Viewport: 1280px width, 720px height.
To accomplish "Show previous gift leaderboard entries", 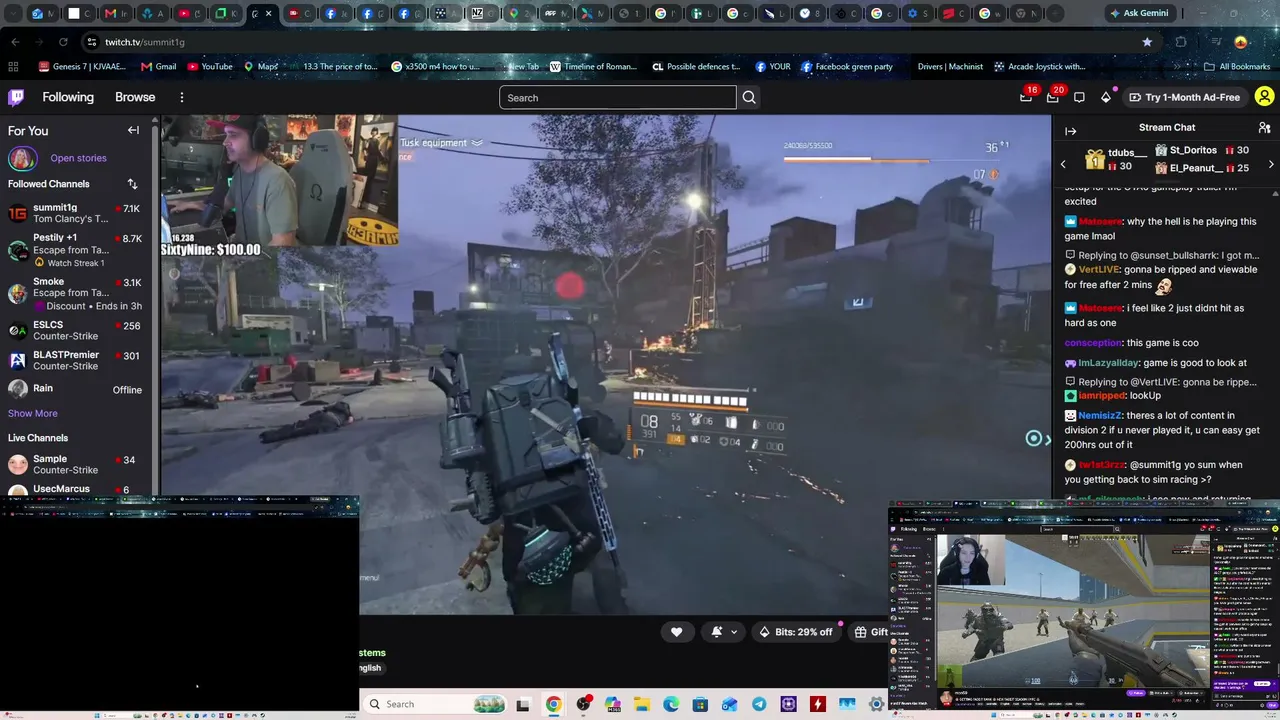I will pyautogui.click(x=1063, y=163).
